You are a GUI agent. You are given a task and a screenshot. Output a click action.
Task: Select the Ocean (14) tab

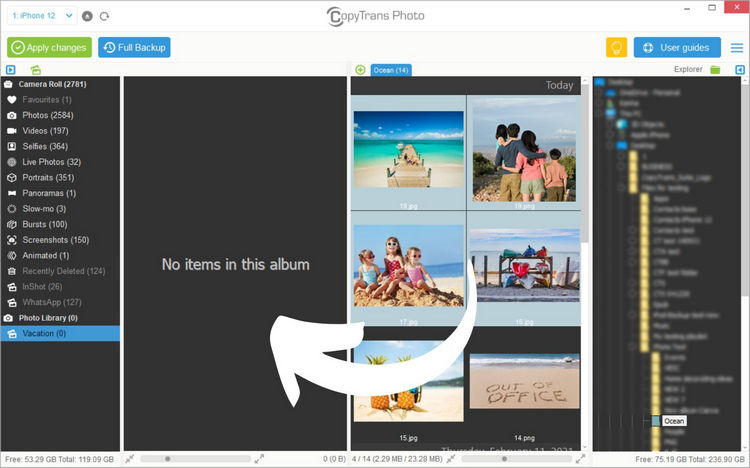[x=391, y=70]
